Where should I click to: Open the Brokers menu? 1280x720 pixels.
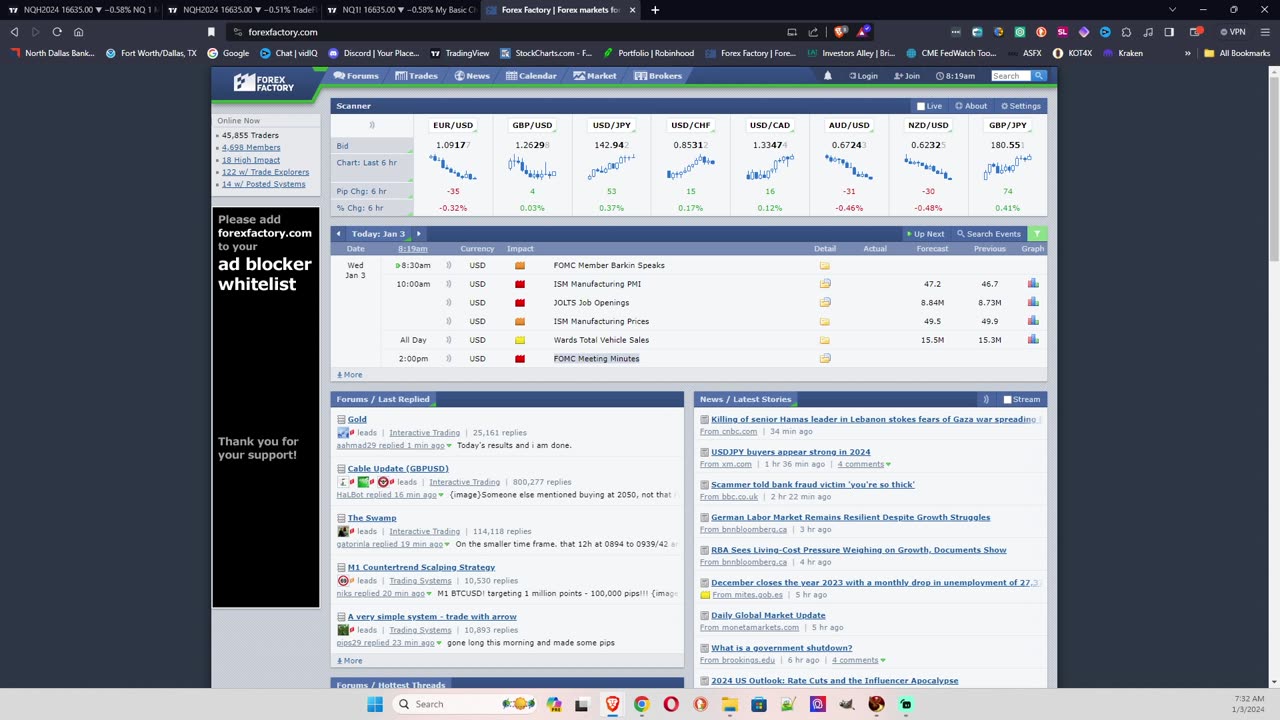click(658, 76)
